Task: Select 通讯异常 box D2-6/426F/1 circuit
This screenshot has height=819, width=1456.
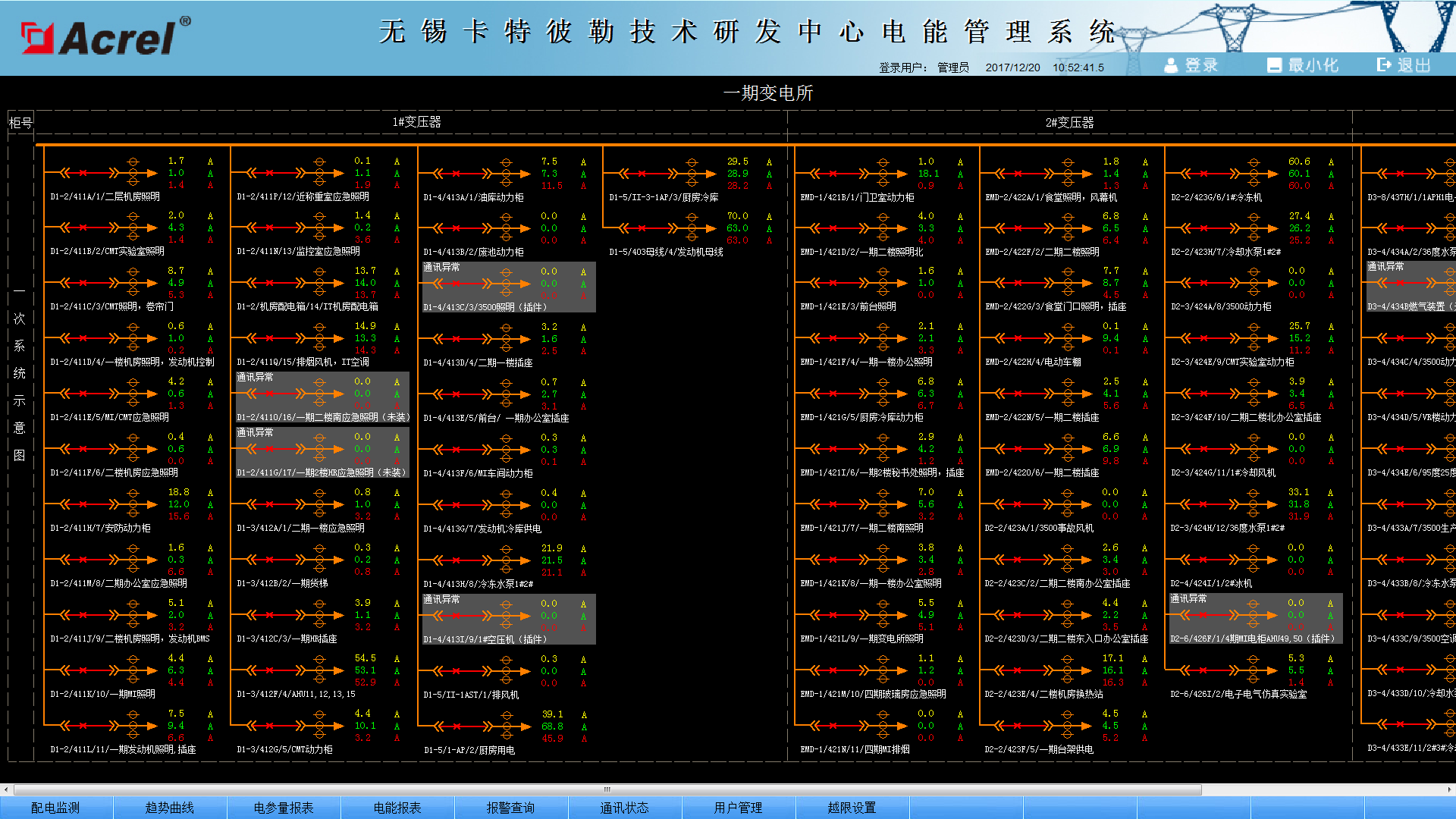Action: pyautogui.click(x=1255, y=619)
